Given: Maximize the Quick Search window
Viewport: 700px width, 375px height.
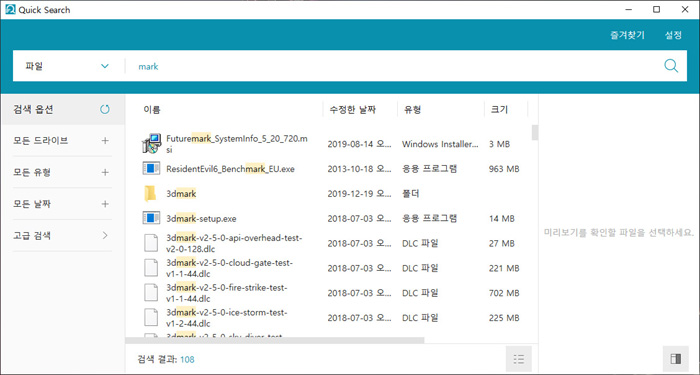Looking at the screenshot, I should (656, 9).
